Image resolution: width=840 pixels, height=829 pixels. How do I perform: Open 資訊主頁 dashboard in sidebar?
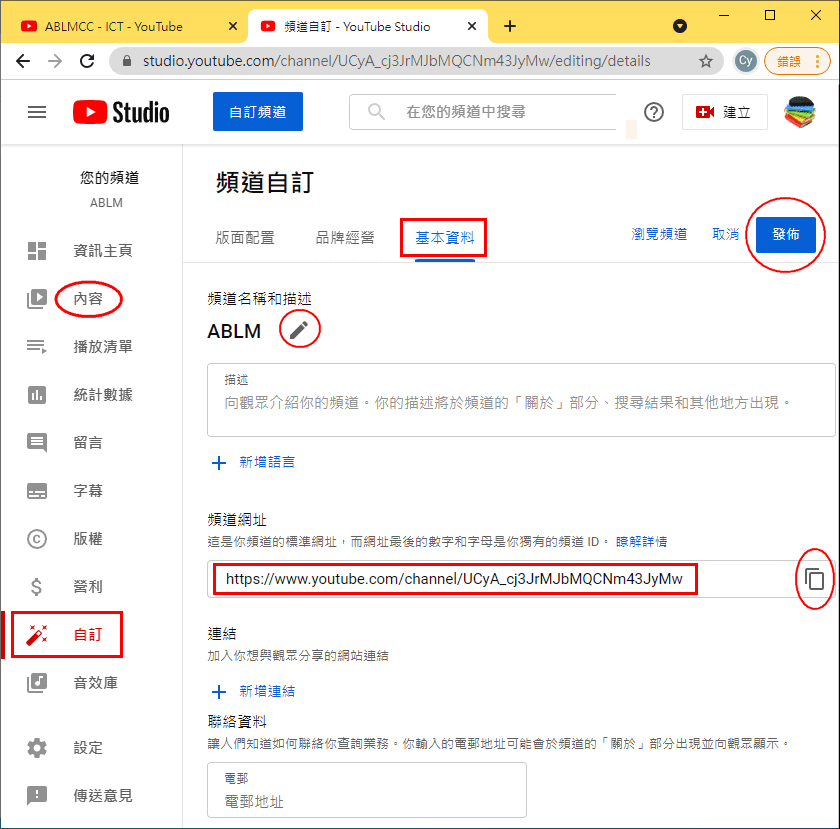(x=102, y=251)
